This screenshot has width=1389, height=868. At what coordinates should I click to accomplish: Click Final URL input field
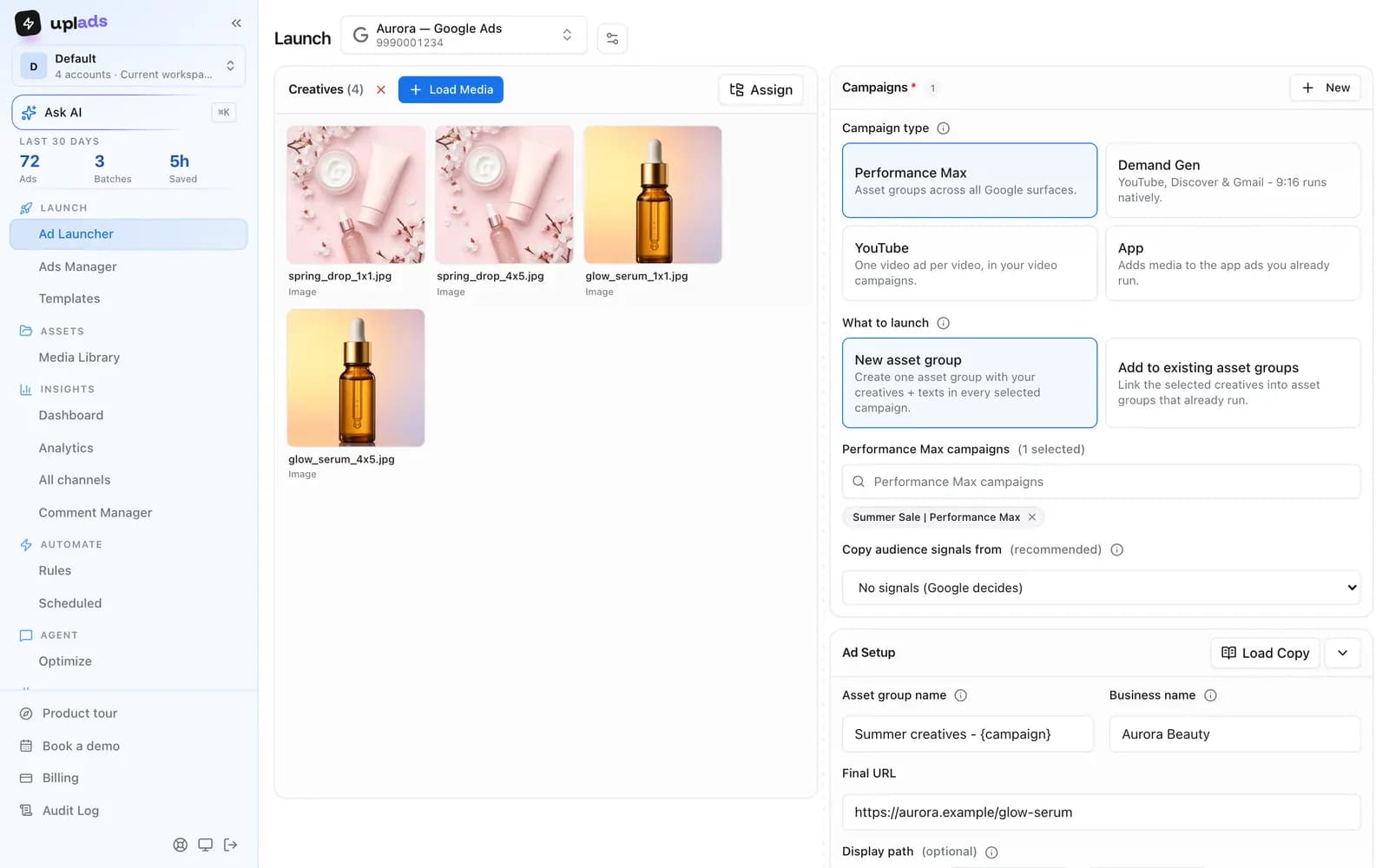pos(1101,812)
